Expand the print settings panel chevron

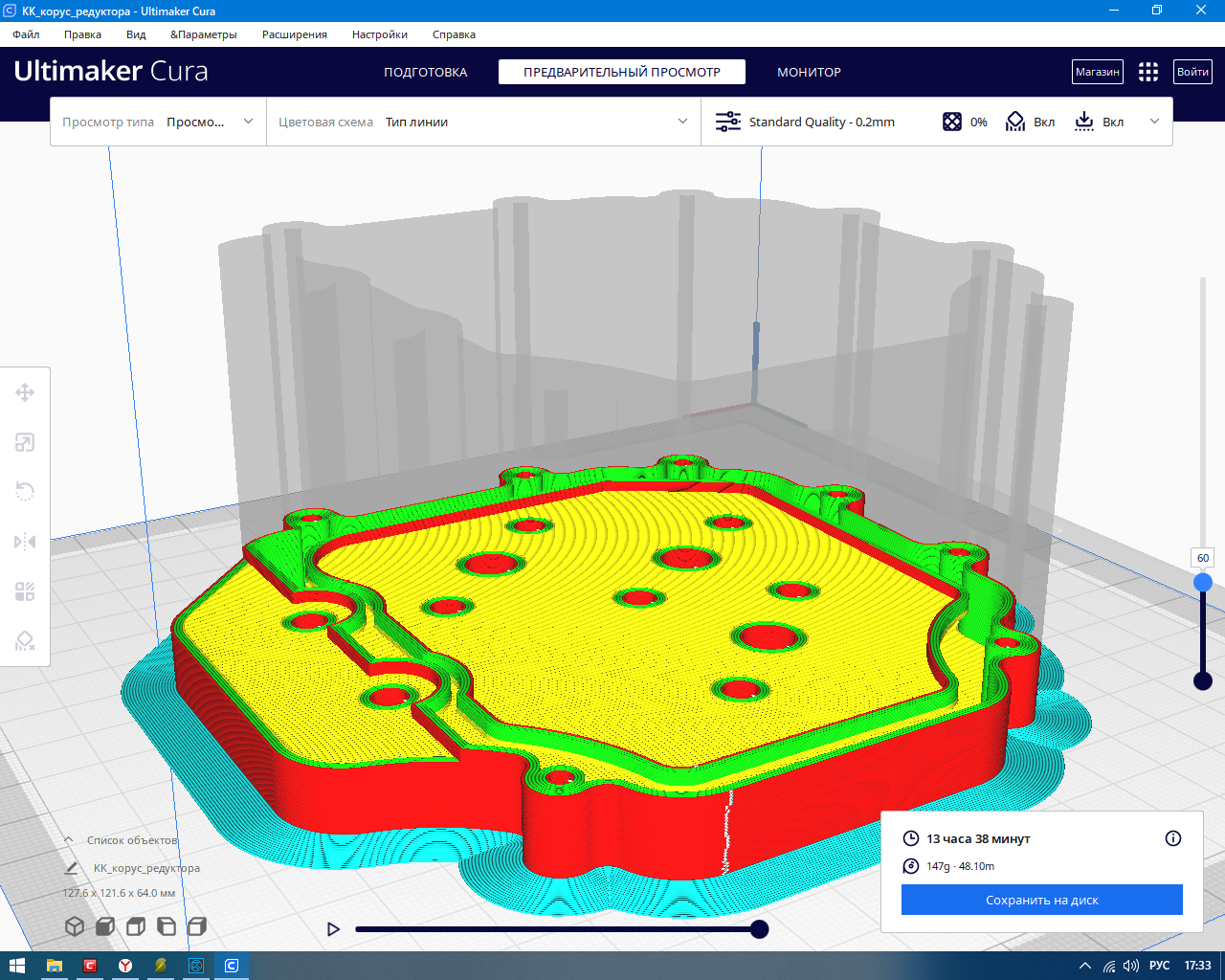point(1154,122)
